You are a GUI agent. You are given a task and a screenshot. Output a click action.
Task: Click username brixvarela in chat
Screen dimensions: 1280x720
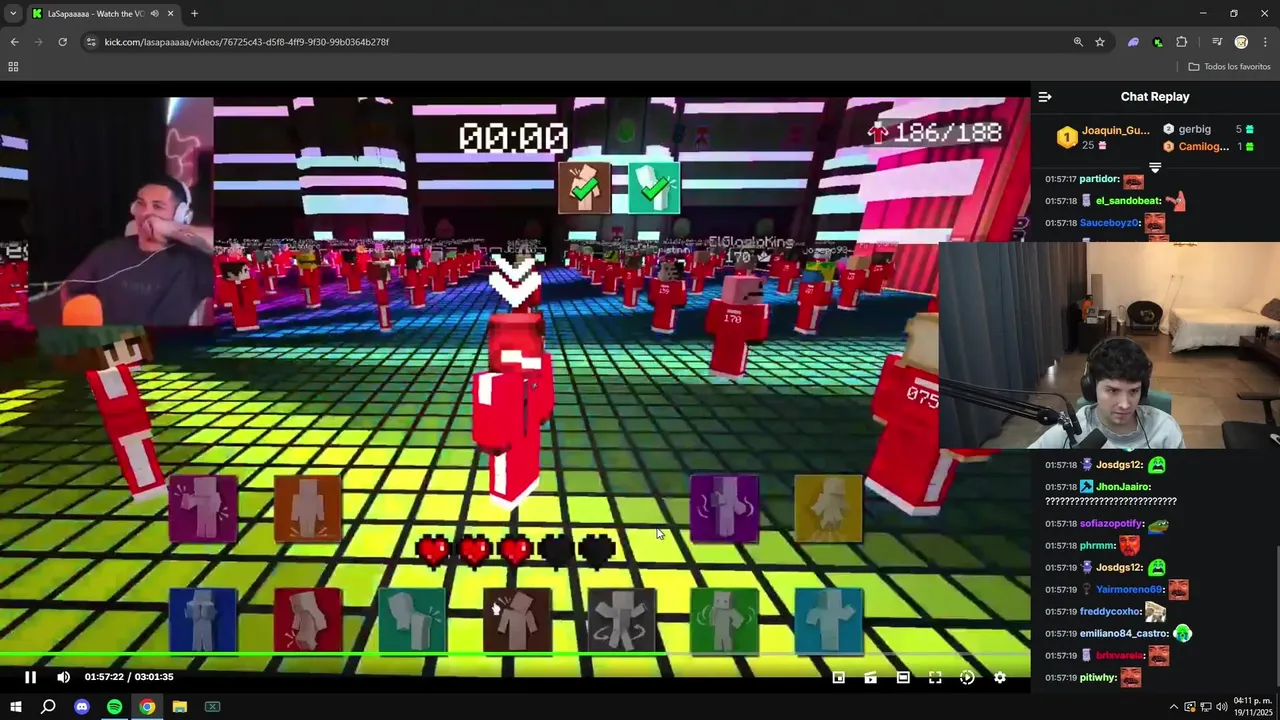click(1119, 656)
